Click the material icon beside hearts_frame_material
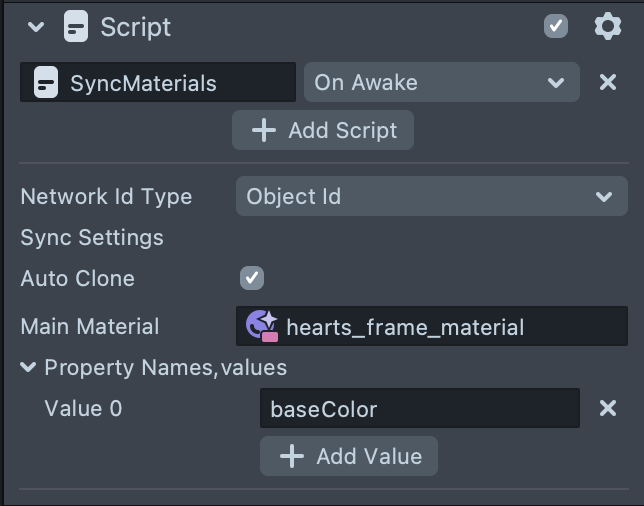Screen dimensions: 644x506 262,326
